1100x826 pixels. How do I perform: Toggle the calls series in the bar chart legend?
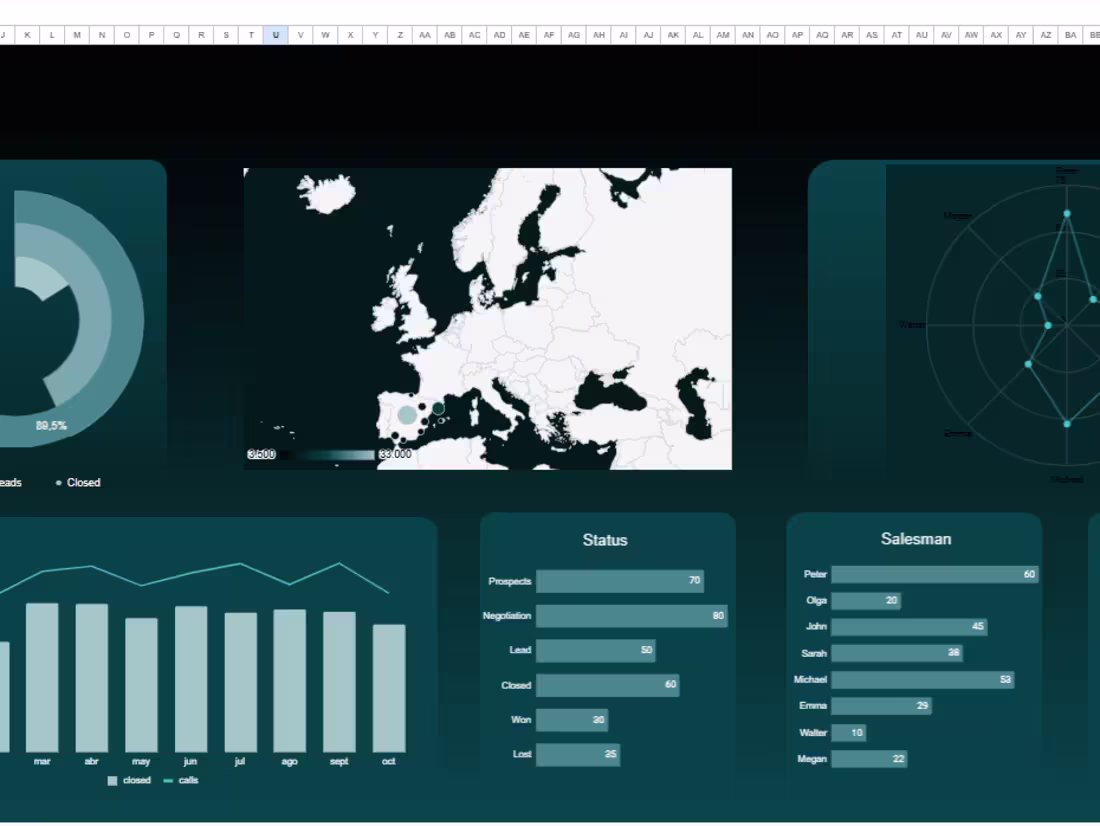[x=181, y=780]
